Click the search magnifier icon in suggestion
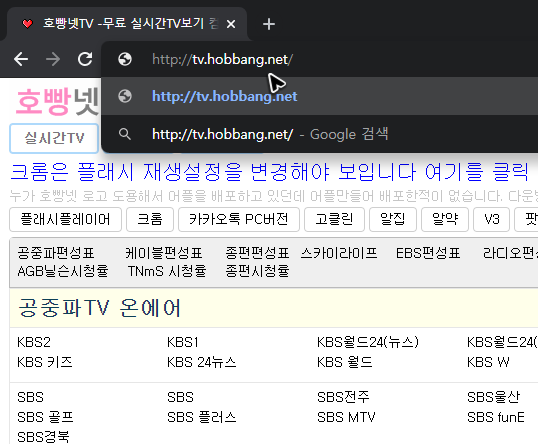538x444 pixels. pos(125,134)
